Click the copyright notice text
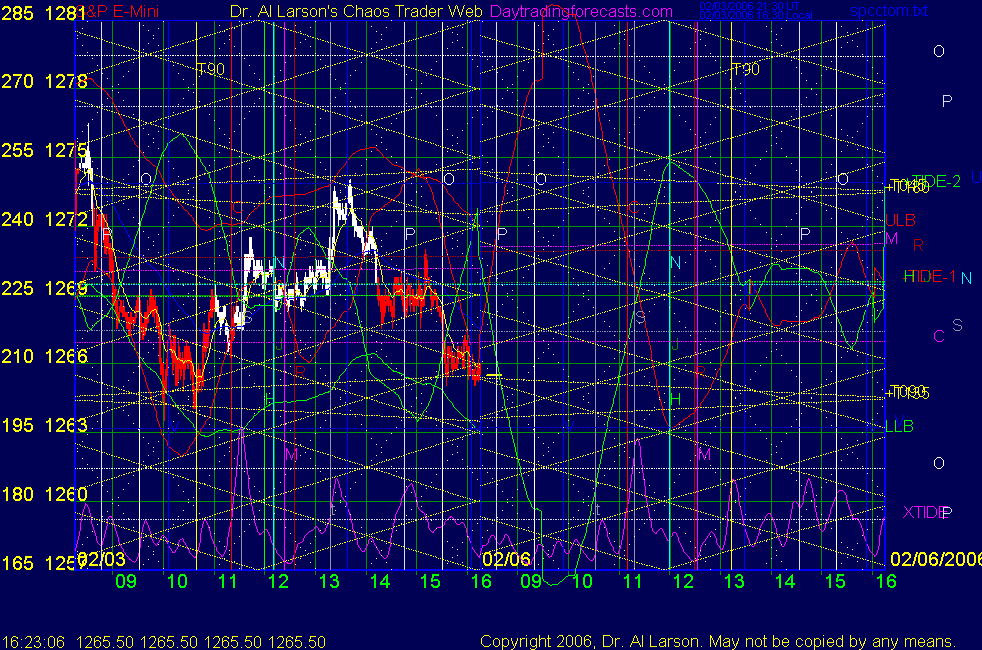 (x=718, y=641)
